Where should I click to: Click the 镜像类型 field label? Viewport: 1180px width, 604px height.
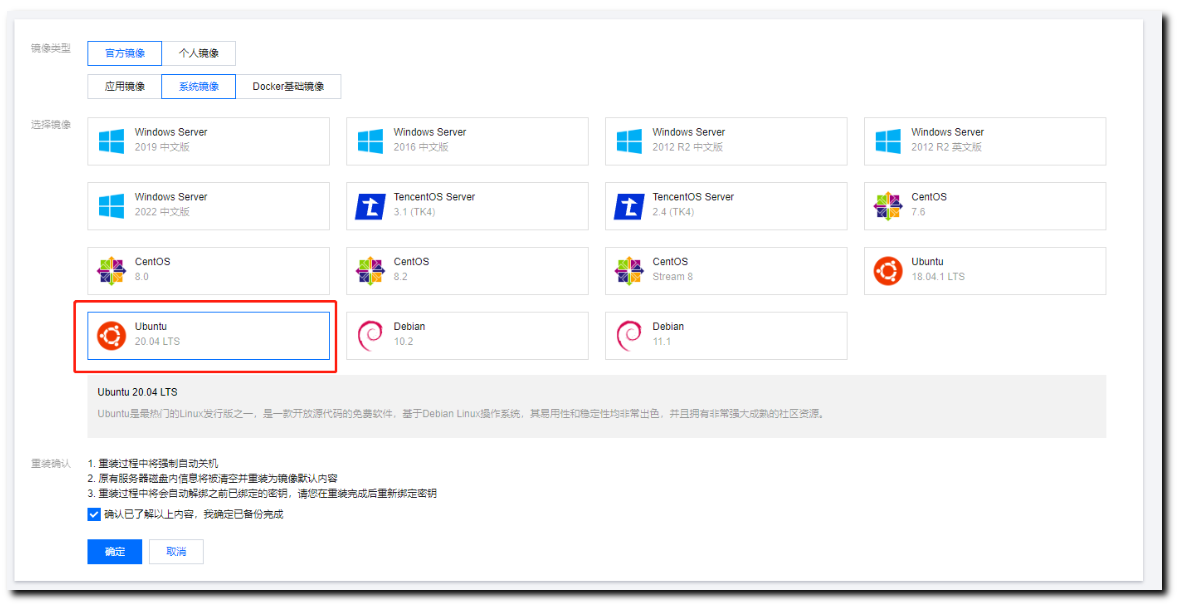click(x=50, y=48)
